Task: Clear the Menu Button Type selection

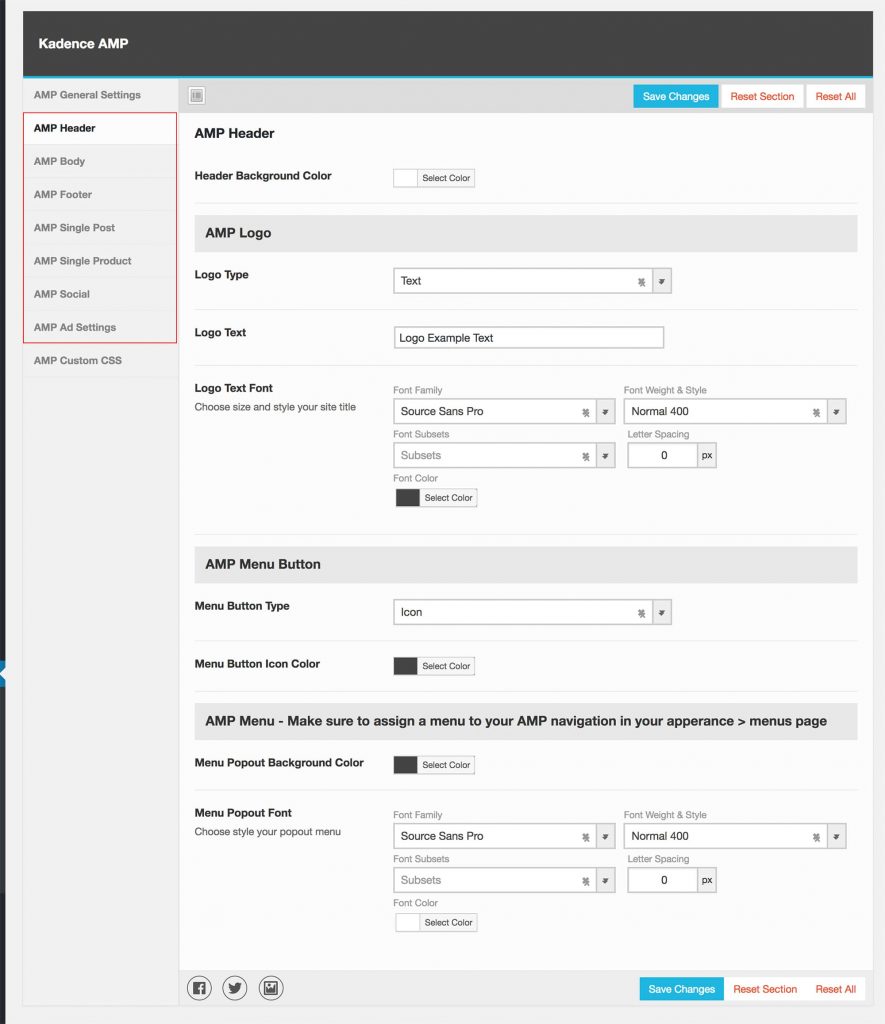Action: tap(641, 613)
